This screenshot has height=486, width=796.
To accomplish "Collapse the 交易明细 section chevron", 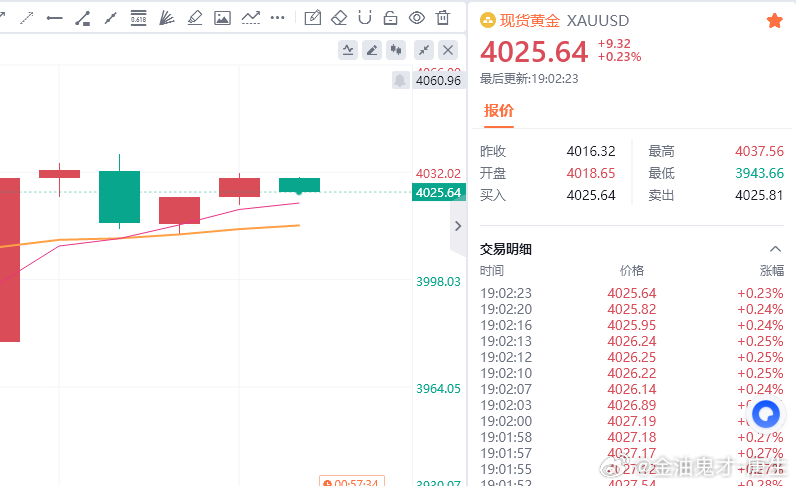I will tap(775, 249).
